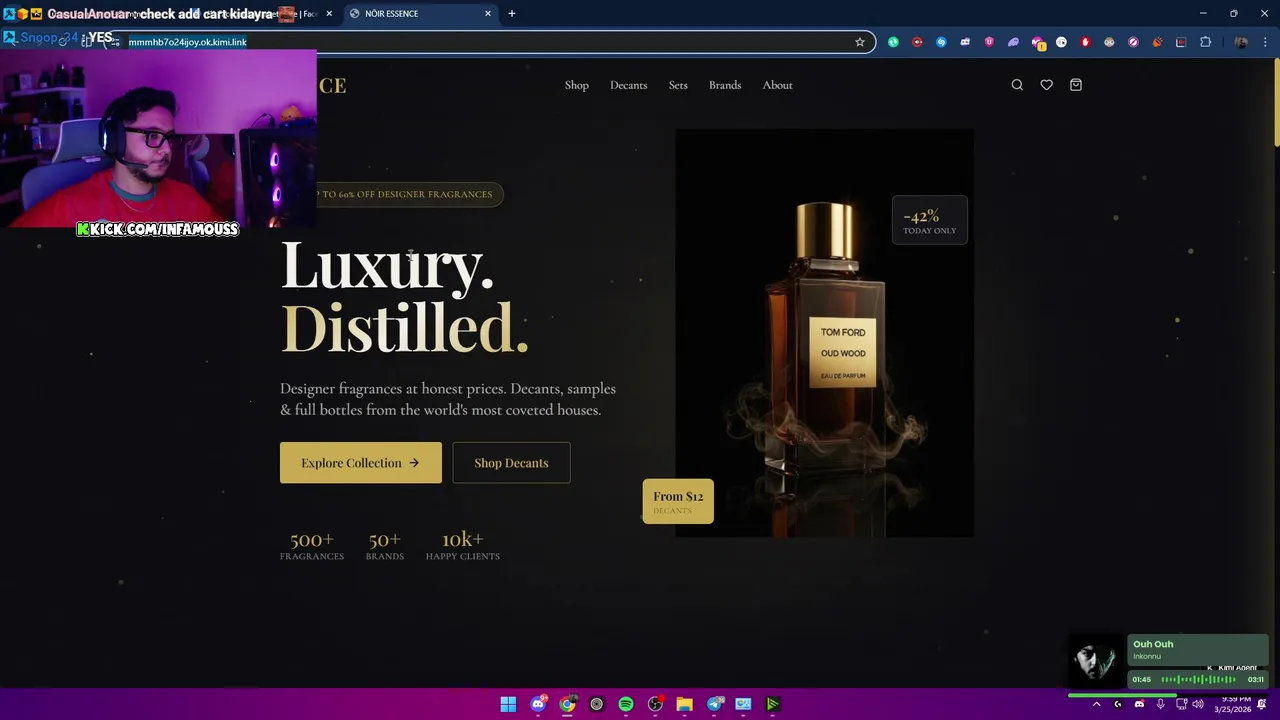Open a new browser tab
Screen dimensions: 1280x720
point(512,13)
